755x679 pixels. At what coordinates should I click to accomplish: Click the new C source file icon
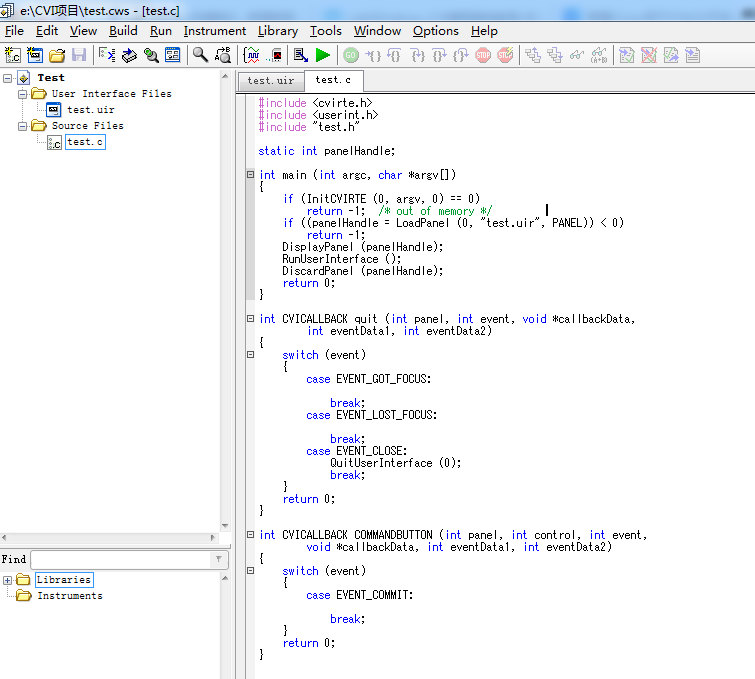(13, 55)
